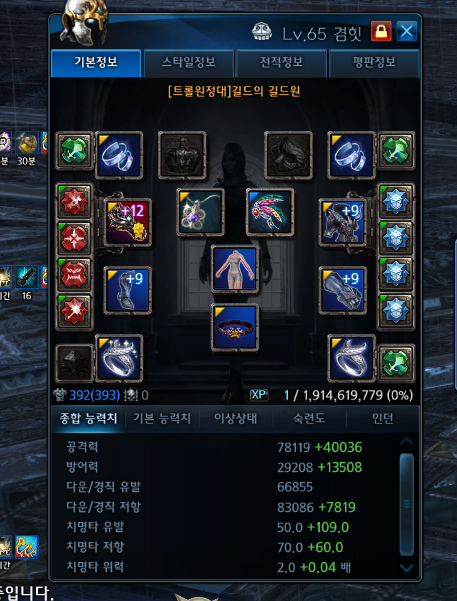The height and width of the screenshot is (601, 457).
Task: Open the 전적정보 tab
Action: 281,62
